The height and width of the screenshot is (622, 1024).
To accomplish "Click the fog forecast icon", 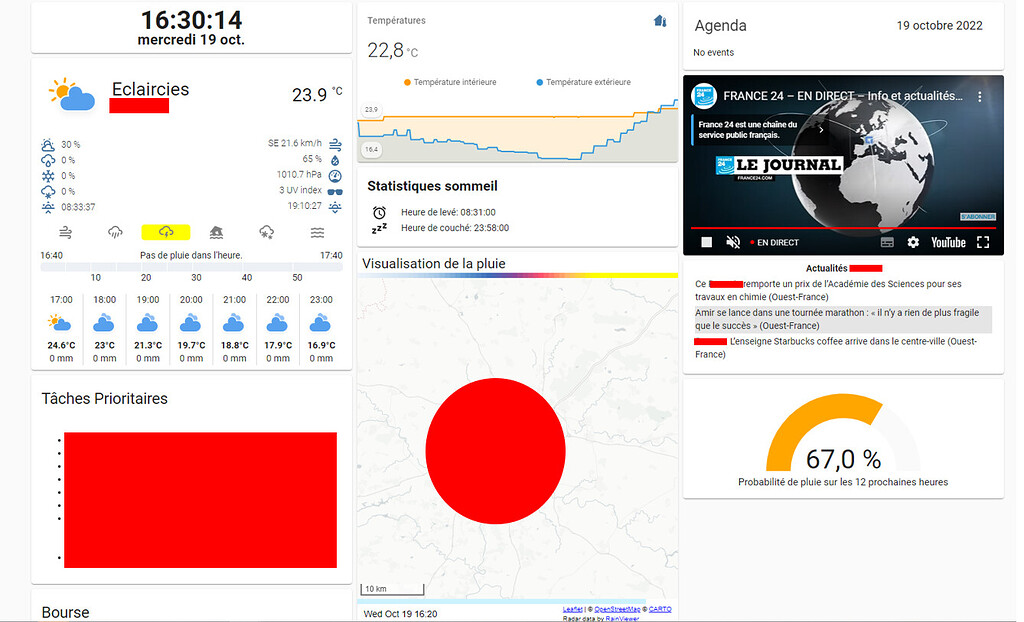I will pyautogui.click(x=318, y=232).
